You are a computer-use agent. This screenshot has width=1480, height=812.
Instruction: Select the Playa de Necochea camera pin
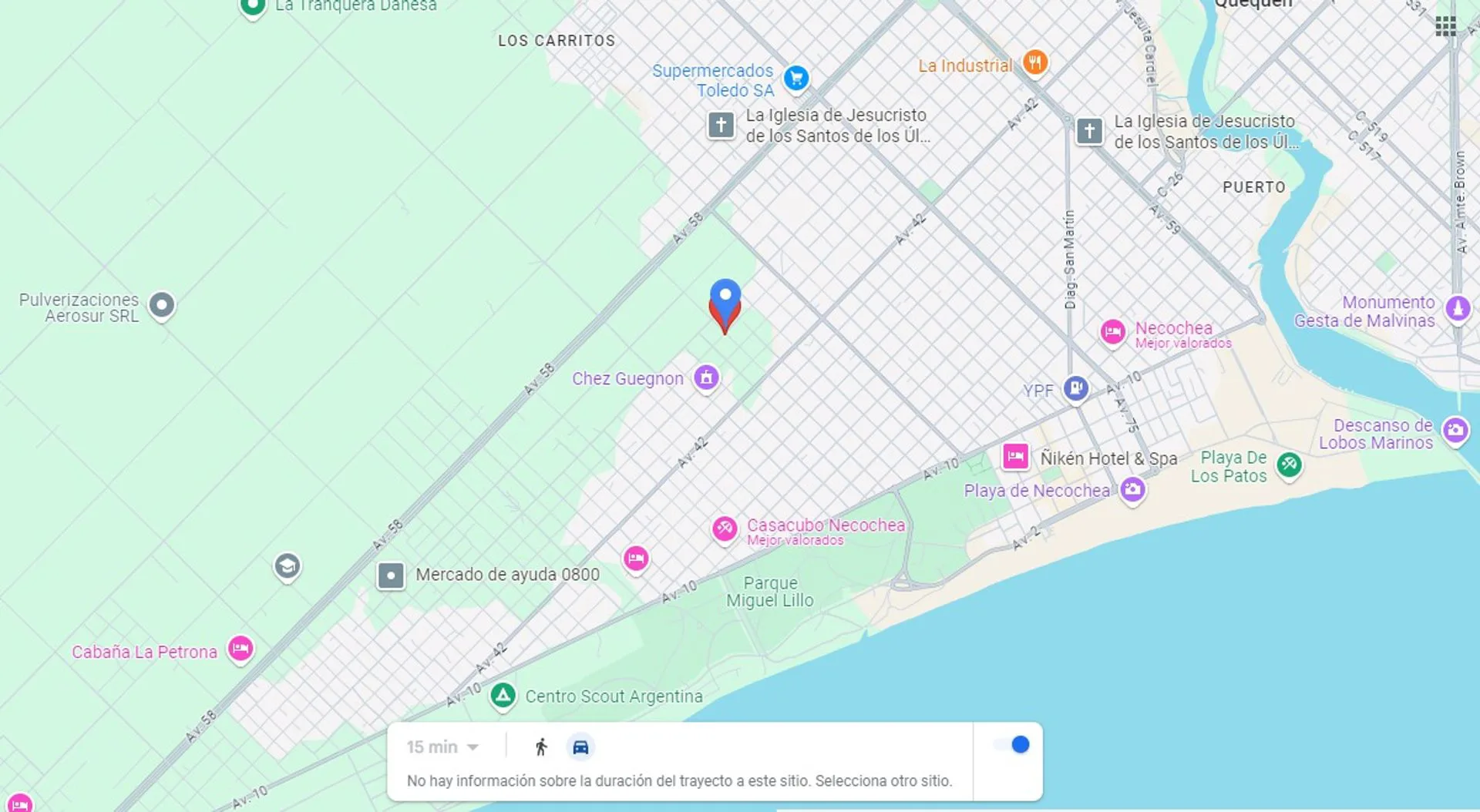point(1132,490)
